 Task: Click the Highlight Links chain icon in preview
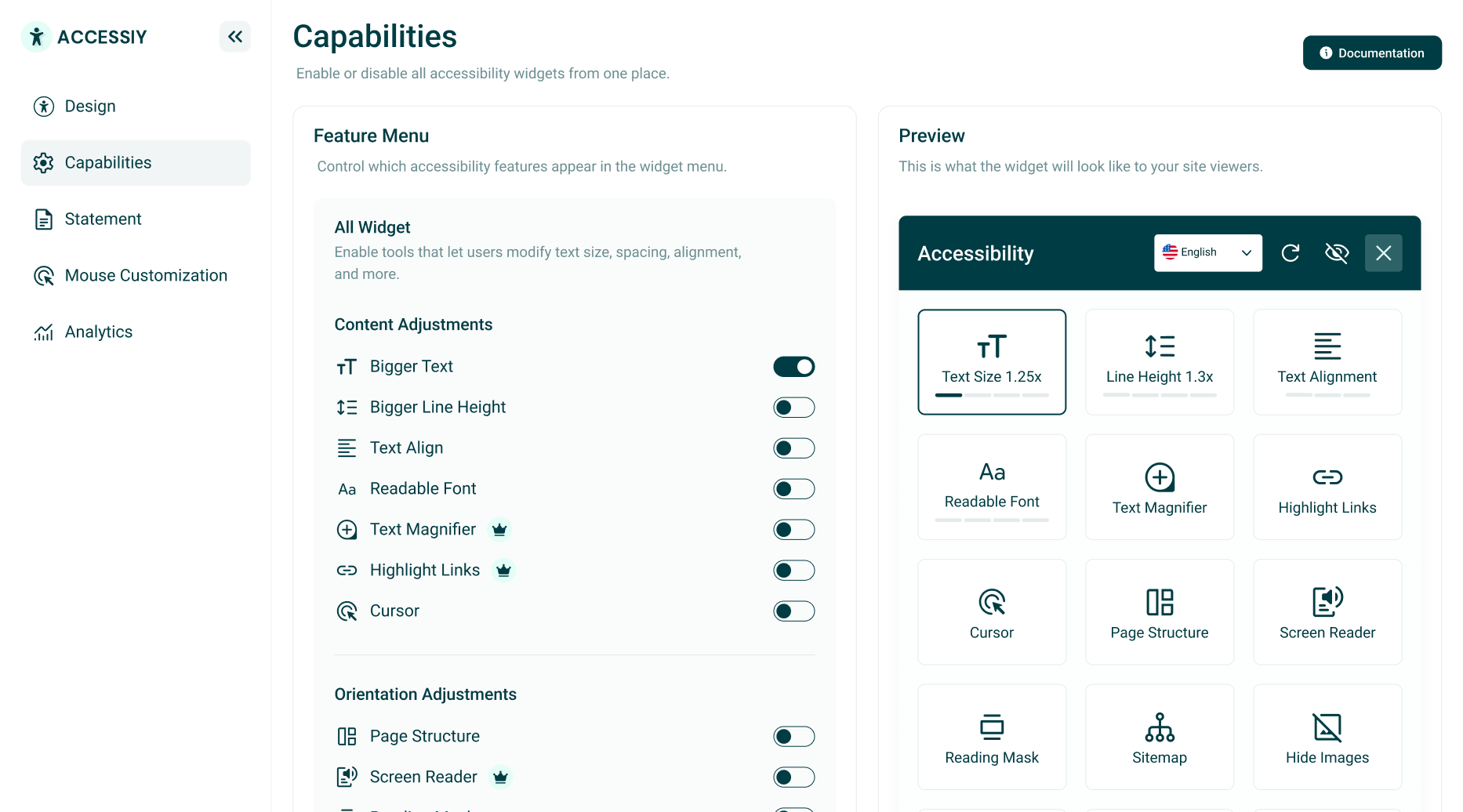point(1327,477)
